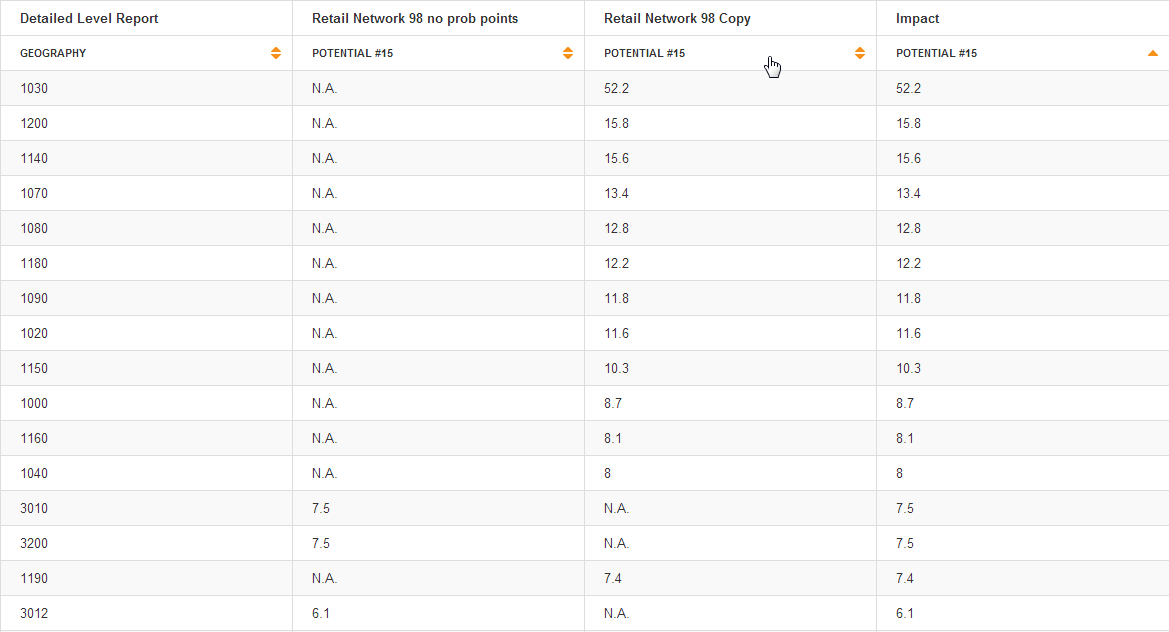Click the GEOGRAPHY column header label
The width and height of the screenshot is (1169, 632).
point(53,54)
